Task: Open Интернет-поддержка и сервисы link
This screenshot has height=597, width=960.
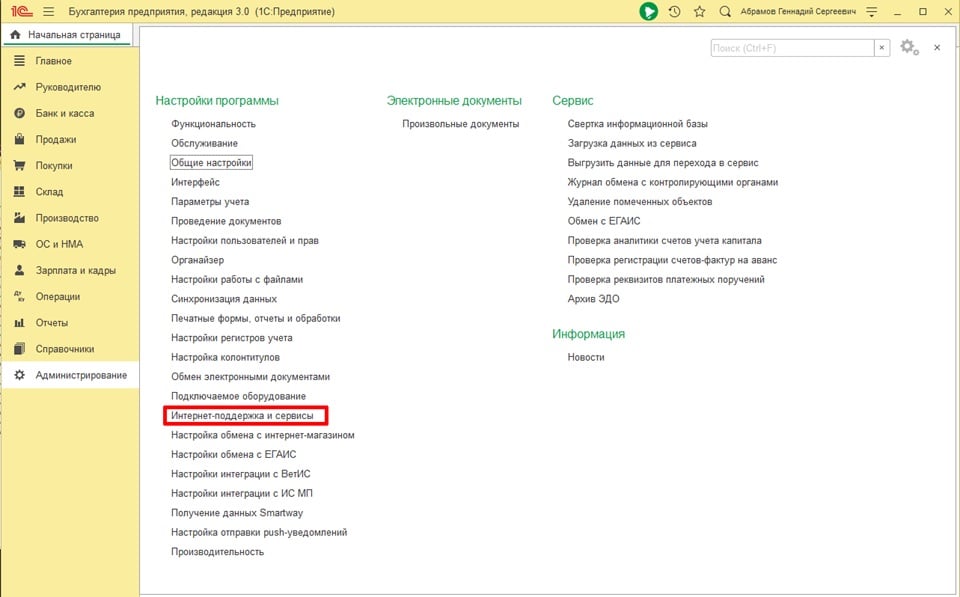Action: 242,415
